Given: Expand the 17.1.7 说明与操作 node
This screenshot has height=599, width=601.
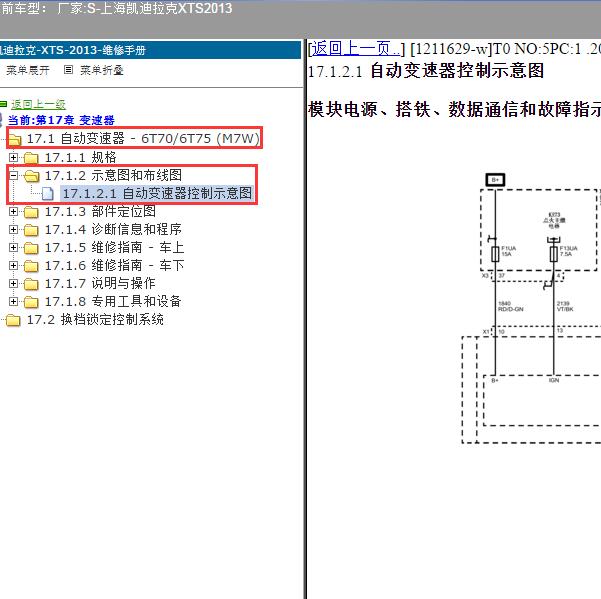Looking at the screenshot, I should (13, 283).
